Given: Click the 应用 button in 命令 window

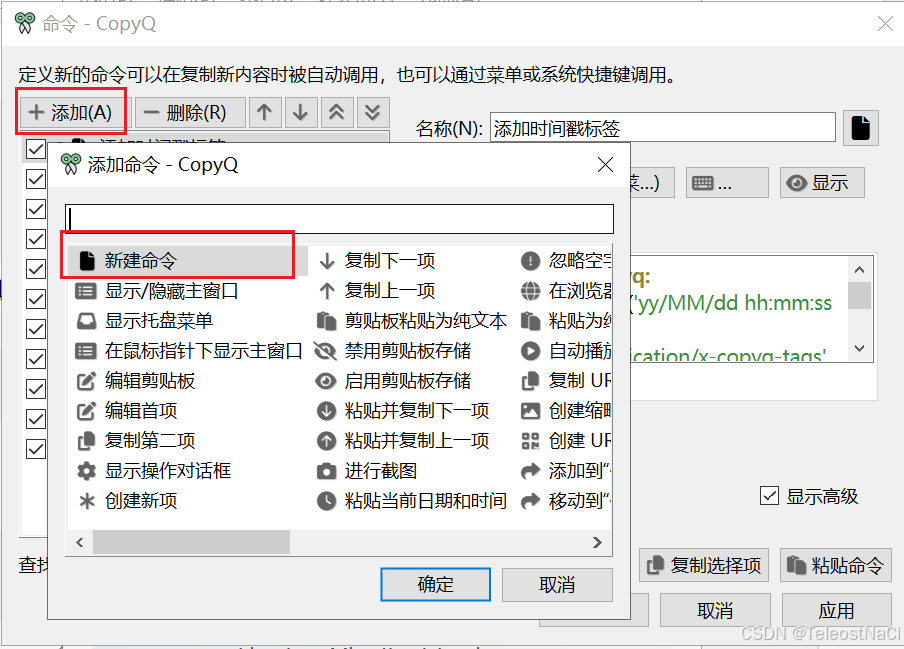Looking at the screenshot, I should pos(836,610).
